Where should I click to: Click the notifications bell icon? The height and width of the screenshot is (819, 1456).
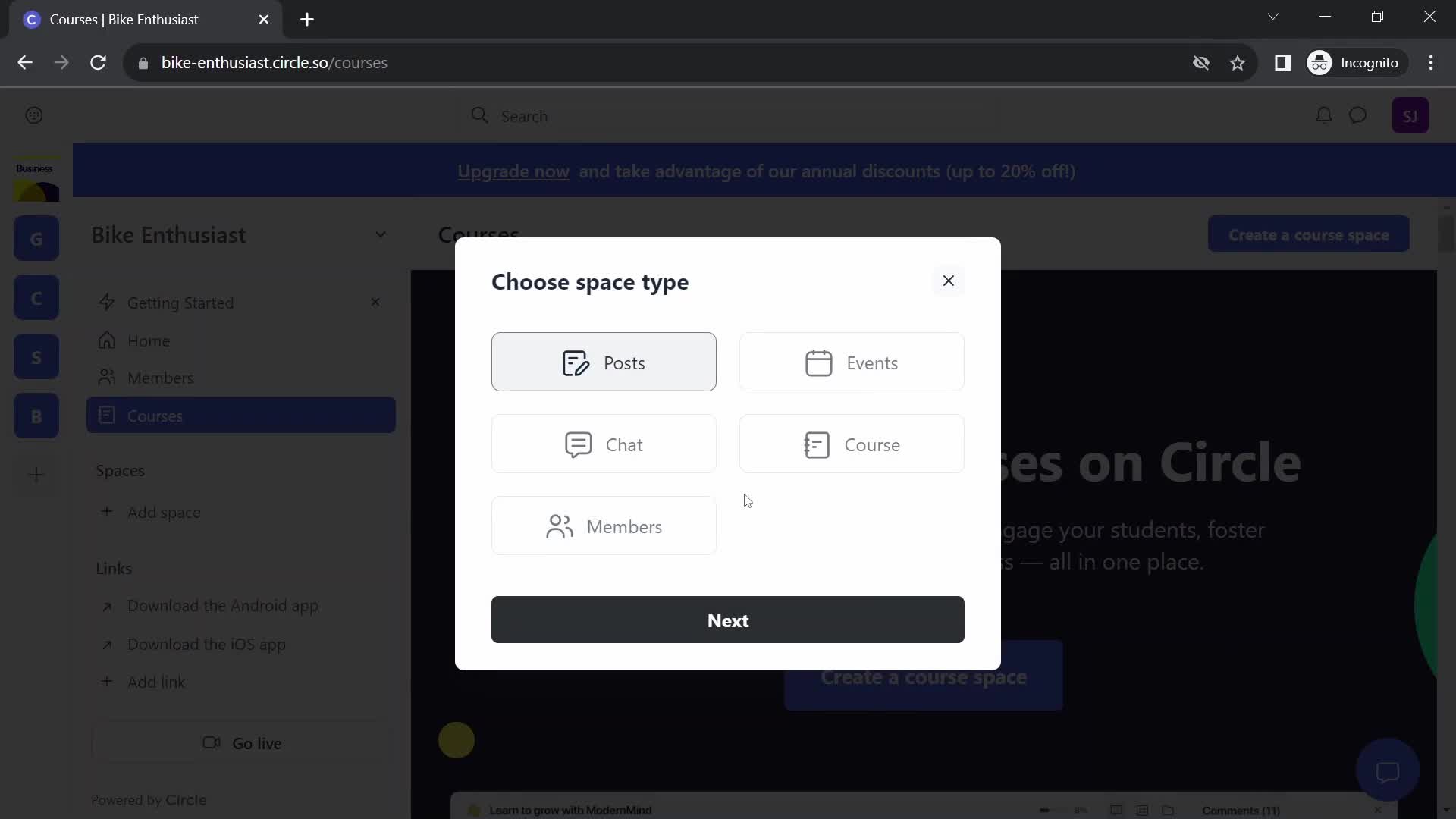click(x=1323, y=115)
